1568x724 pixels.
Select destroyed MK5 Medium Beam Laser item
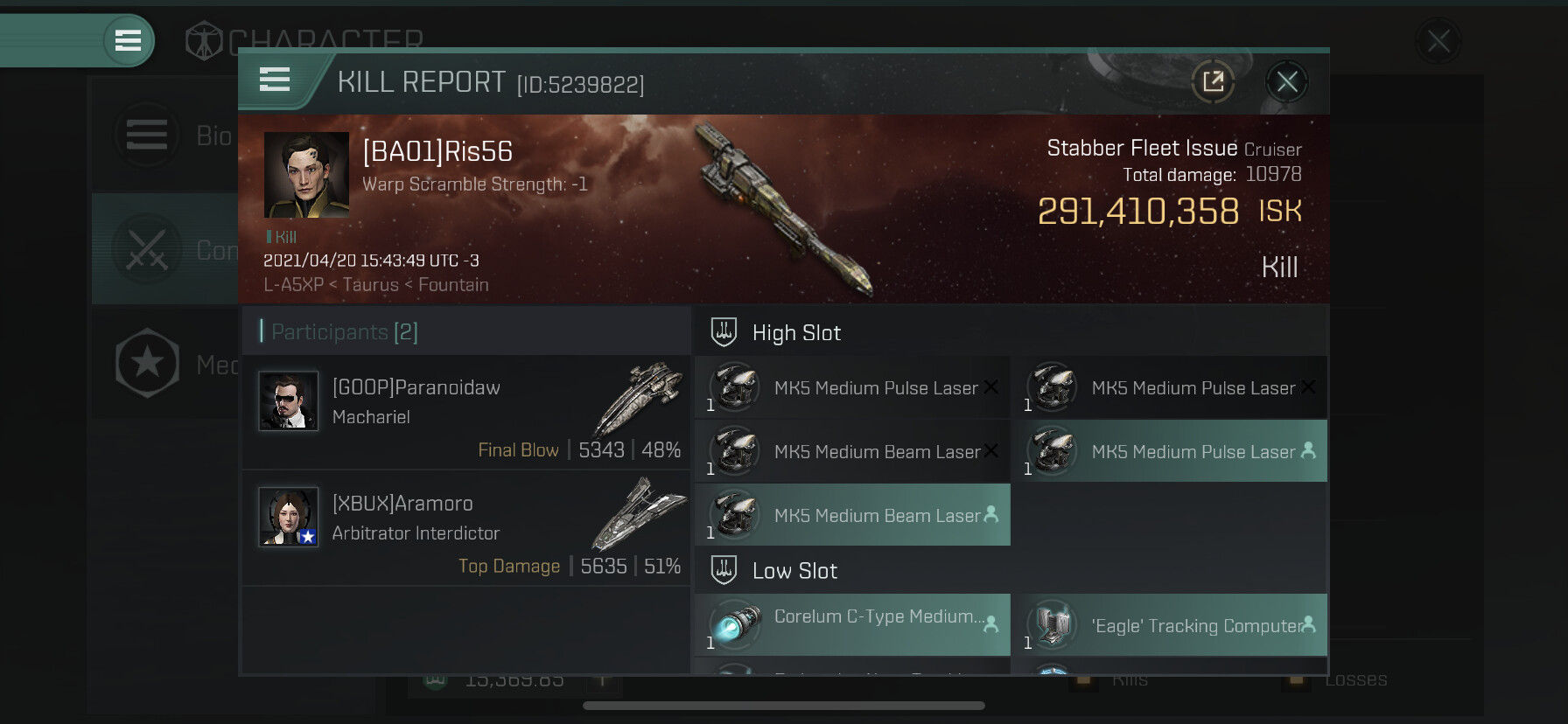853,451
